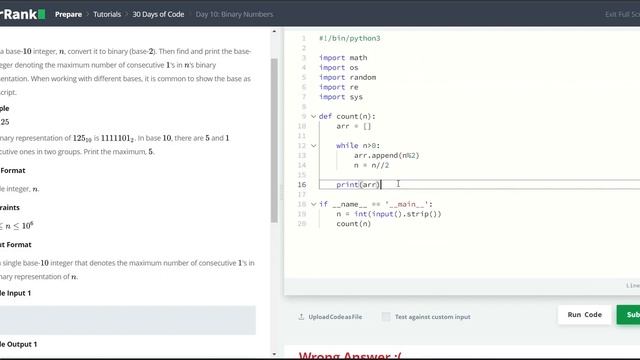
Task: Click Upload Code as File text
Action: (x=335, y=317)
